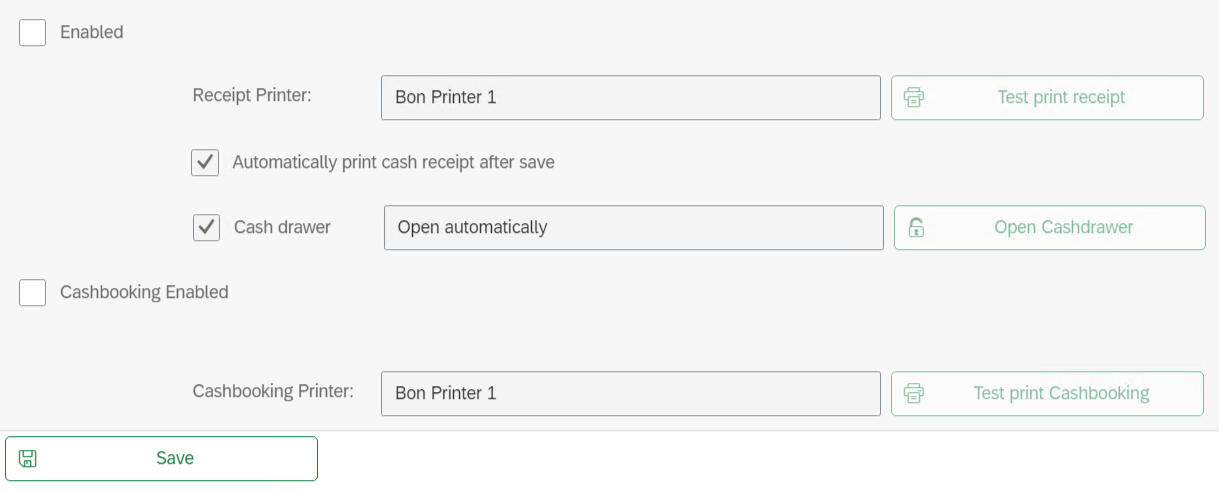Tick the Enabled checkbox
Viewport: 1219px width, 491px height.
coord(33,33)
